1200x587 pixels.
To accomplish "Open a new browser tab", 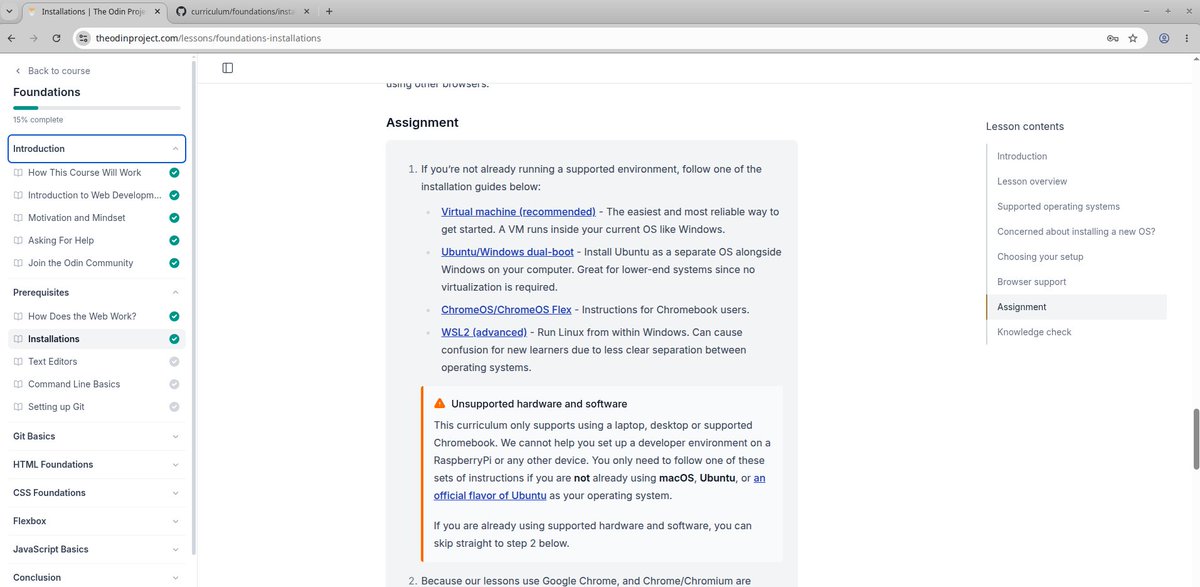I will [330, 11].
